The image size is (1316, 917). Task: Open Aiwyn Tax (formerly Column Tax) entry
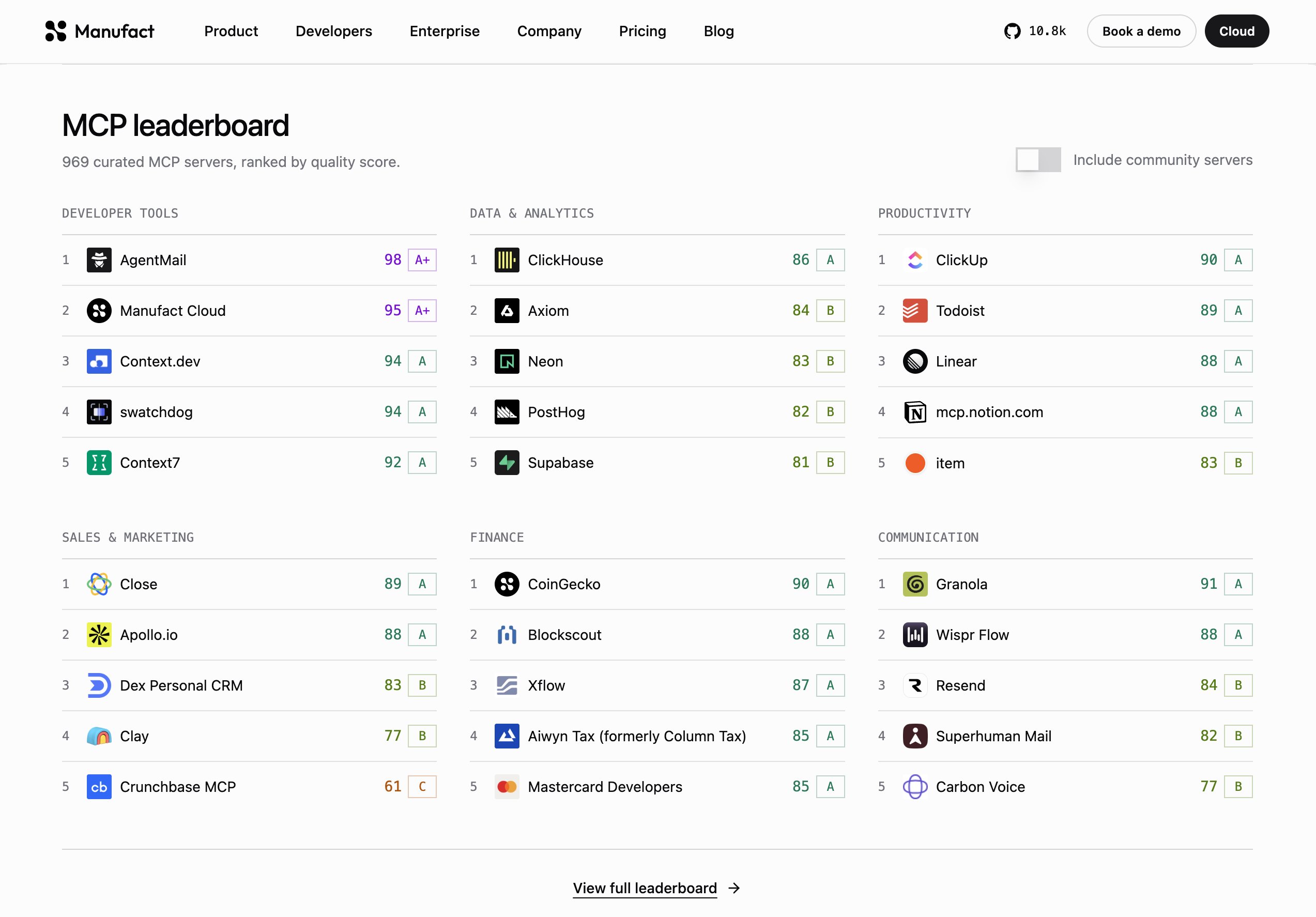pos(657,736)
